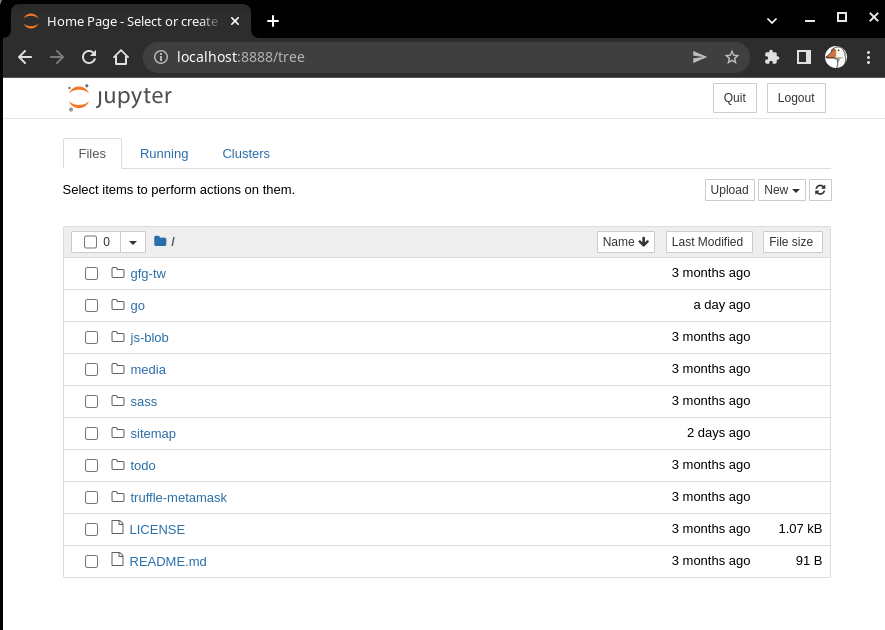885x630 pixels.
Task: Check the sass folder checkbox
Action: pos(91,402)
